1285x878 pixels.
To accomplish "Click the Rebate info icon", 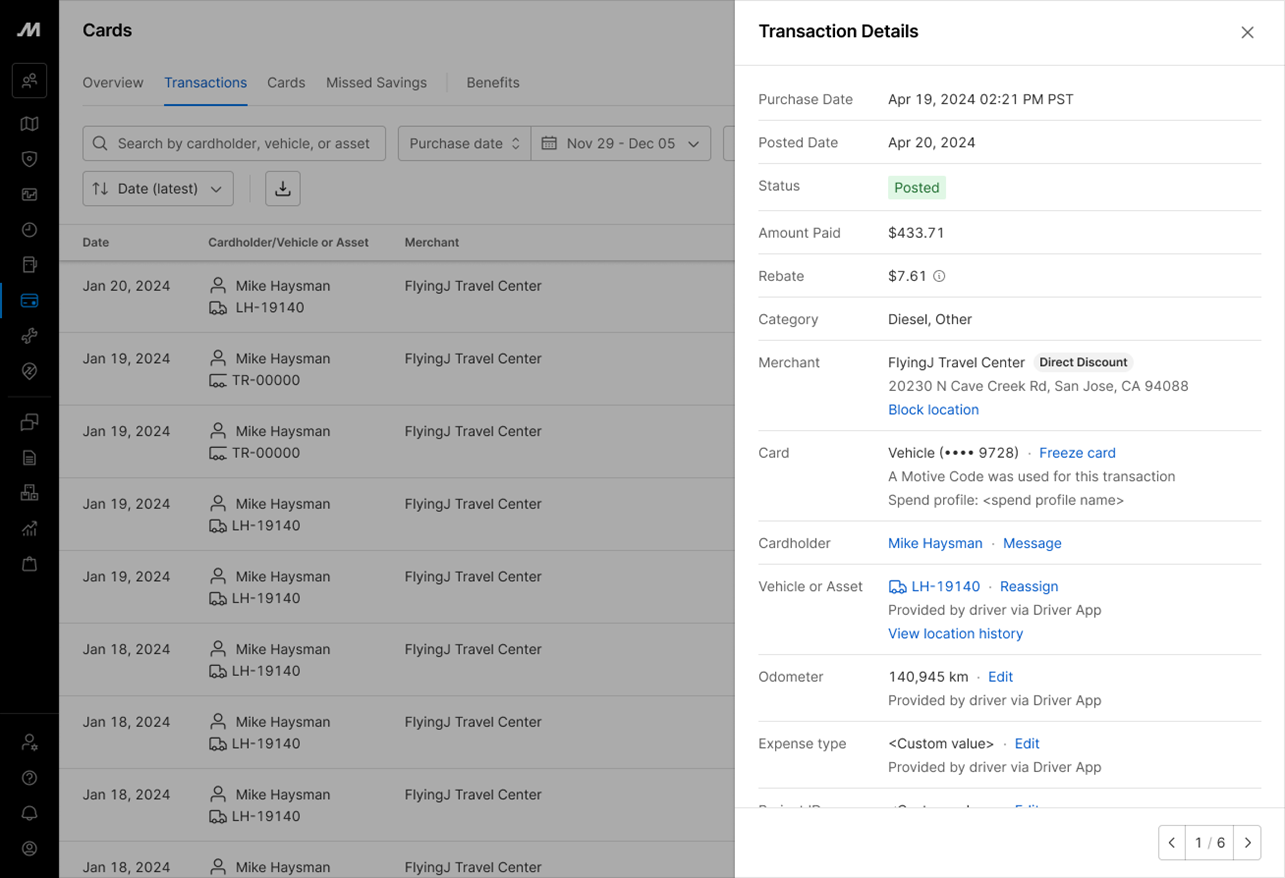I will (939, 276).
